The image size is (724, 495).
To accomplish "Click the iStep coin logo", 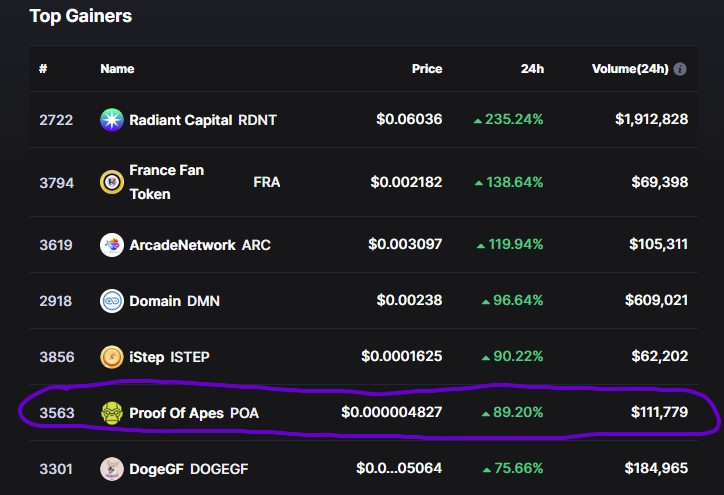I will click(112, 357).
